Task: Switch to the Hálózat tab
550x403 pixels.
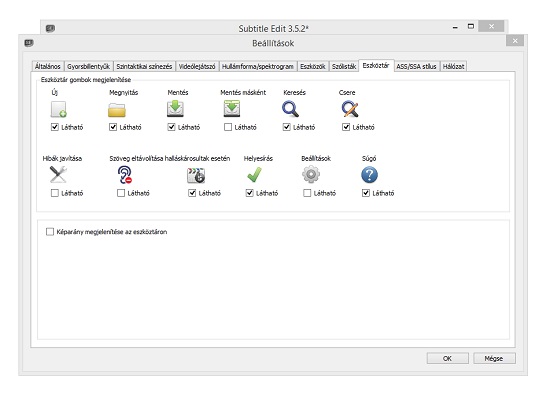Action: pos(453,66)
